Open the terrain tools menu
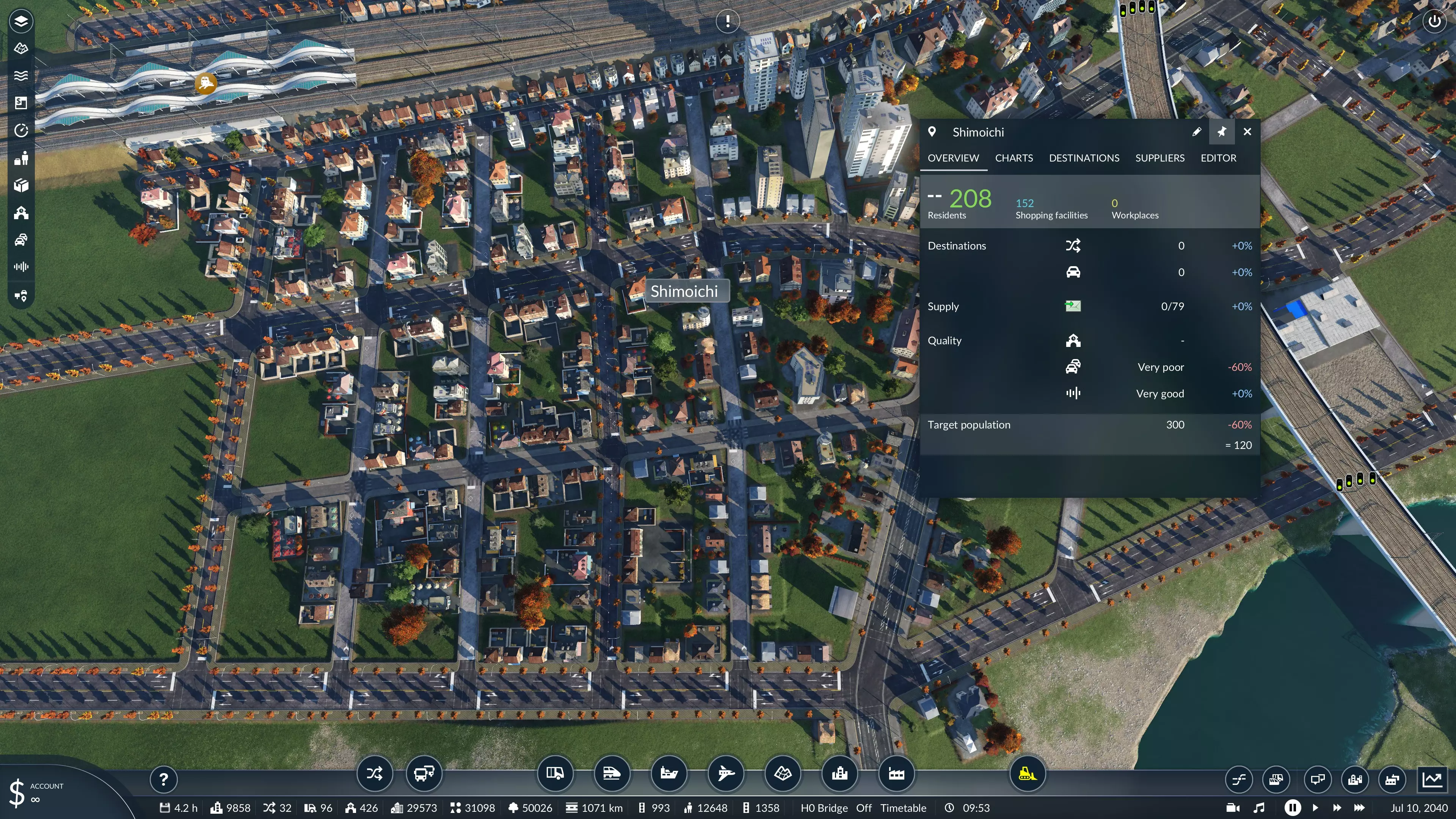 (783, 773)
